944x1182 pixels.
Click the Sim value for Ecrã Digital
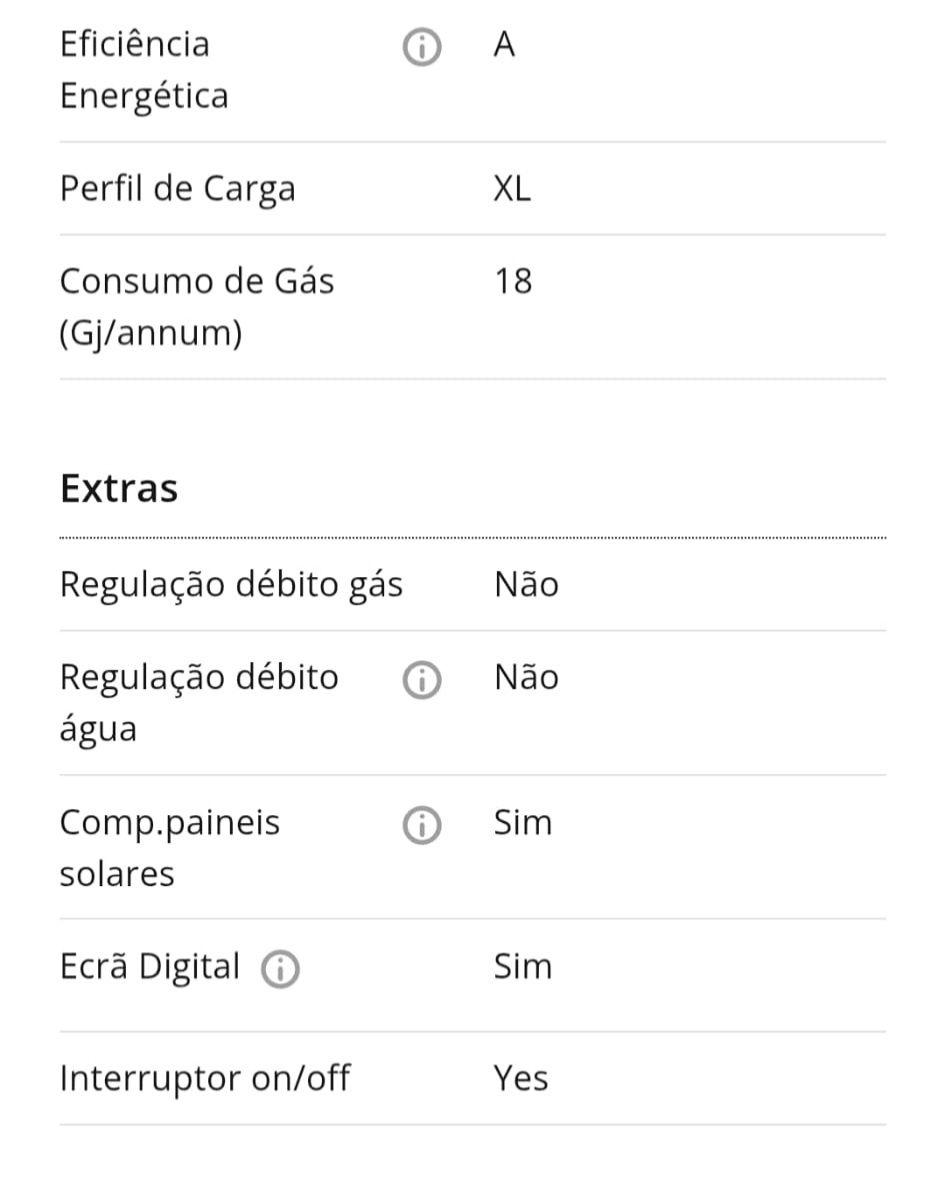[523, 966]
